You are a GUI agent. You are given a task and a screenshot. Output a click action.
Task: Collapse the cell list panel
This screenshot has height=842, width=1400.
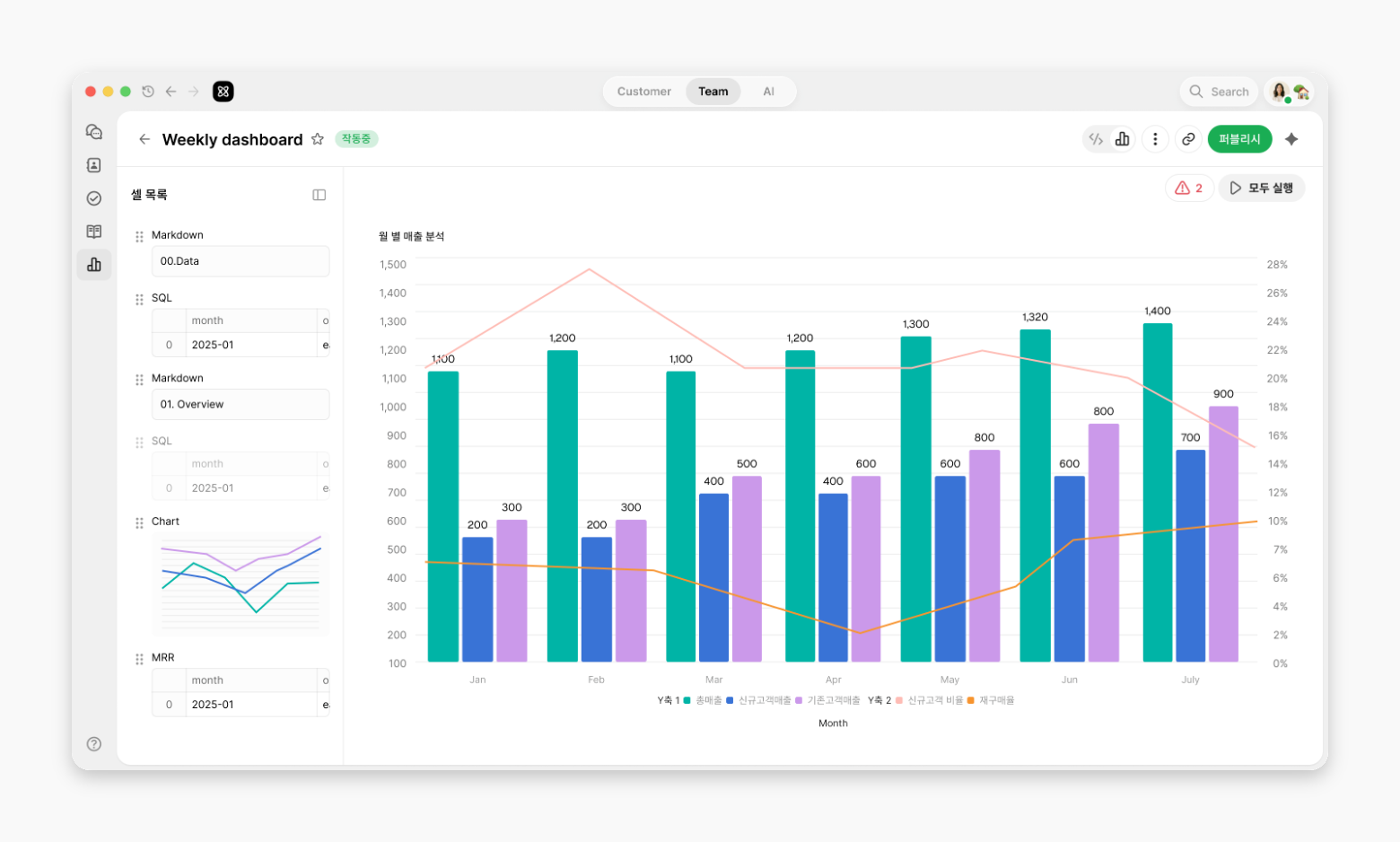319,195
